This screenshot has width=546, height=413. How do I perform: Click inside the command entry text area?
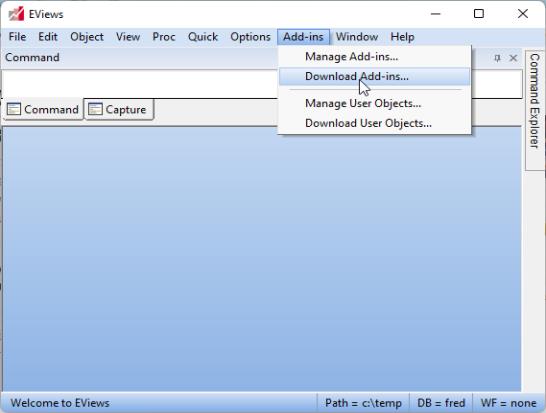coord(139,84)
